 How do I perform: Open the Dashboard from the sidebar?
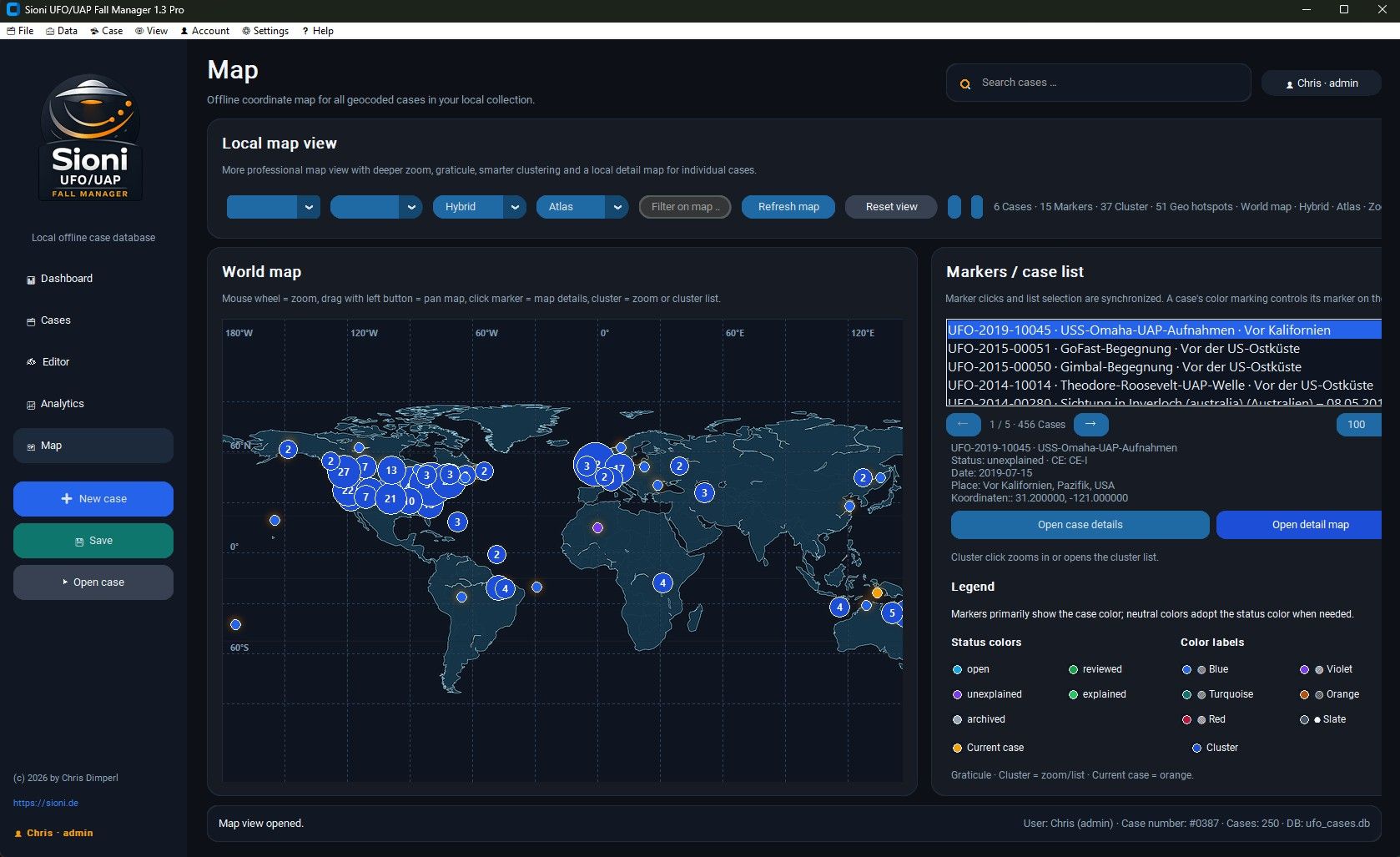tap(67, 279)
